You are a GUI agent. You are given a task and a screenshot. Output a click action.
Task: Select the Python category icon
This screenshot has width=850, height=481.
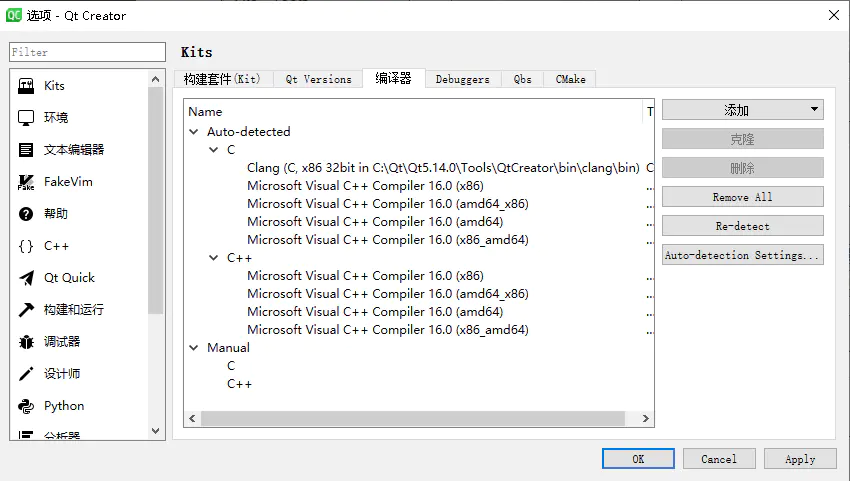click(26, 406)
